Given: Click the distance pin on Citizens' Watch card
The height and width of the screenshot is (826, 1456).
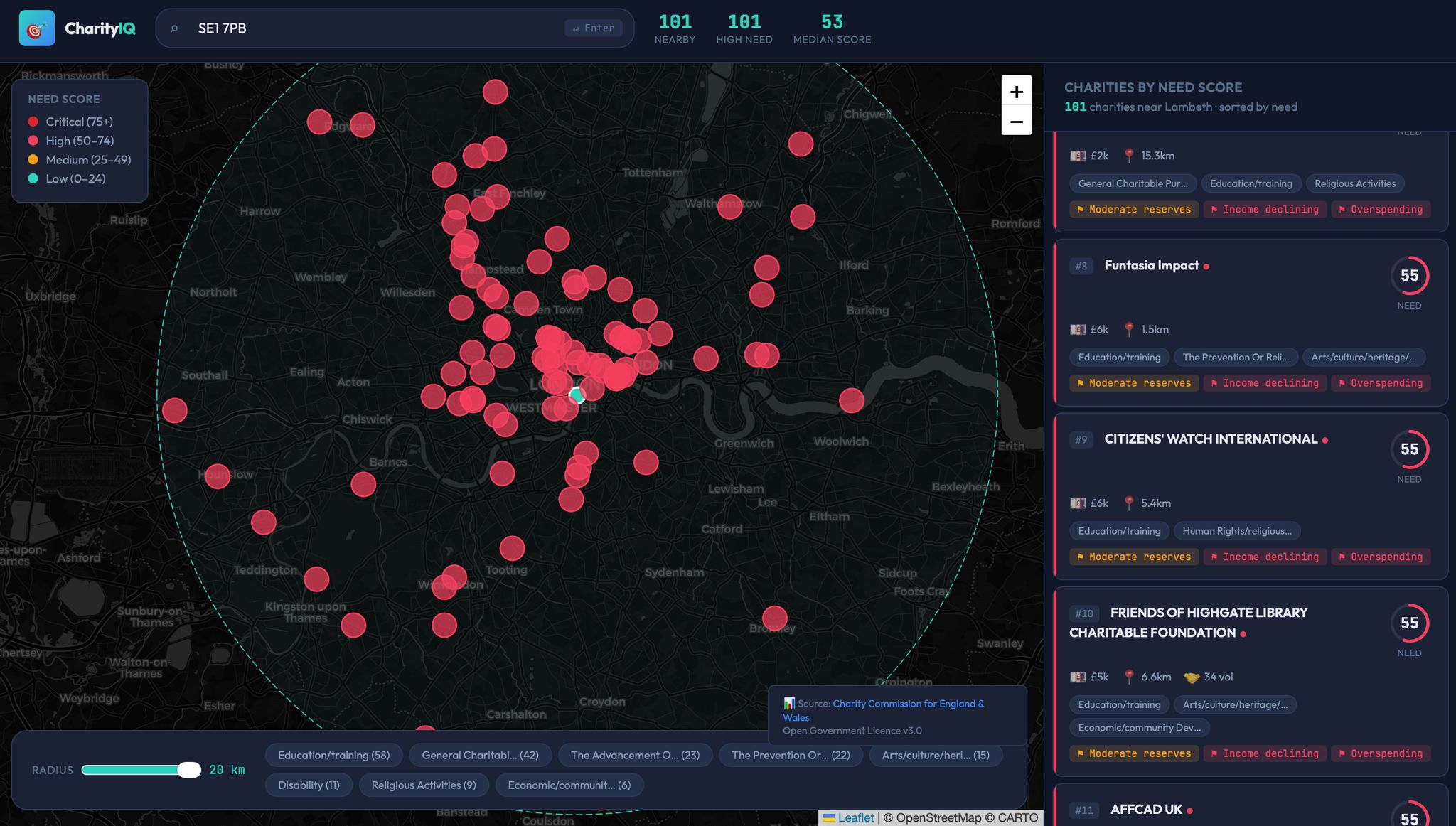Looking at the screenshot, I should click(1129, 503).
